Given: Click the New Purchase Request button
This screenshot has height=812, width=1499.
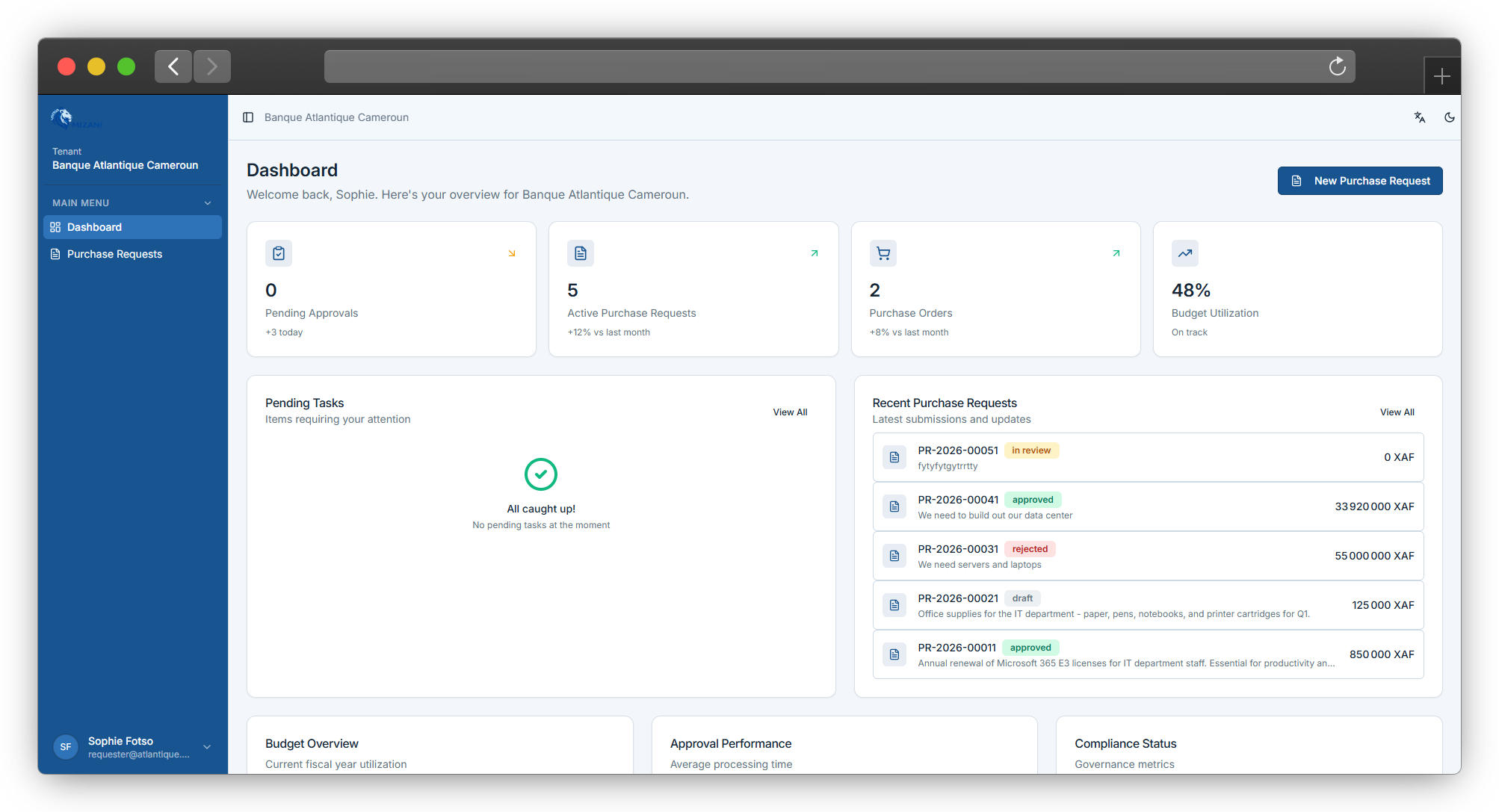Looking at the screenshot, I should pyautogui.click(x=1359, y=181).
